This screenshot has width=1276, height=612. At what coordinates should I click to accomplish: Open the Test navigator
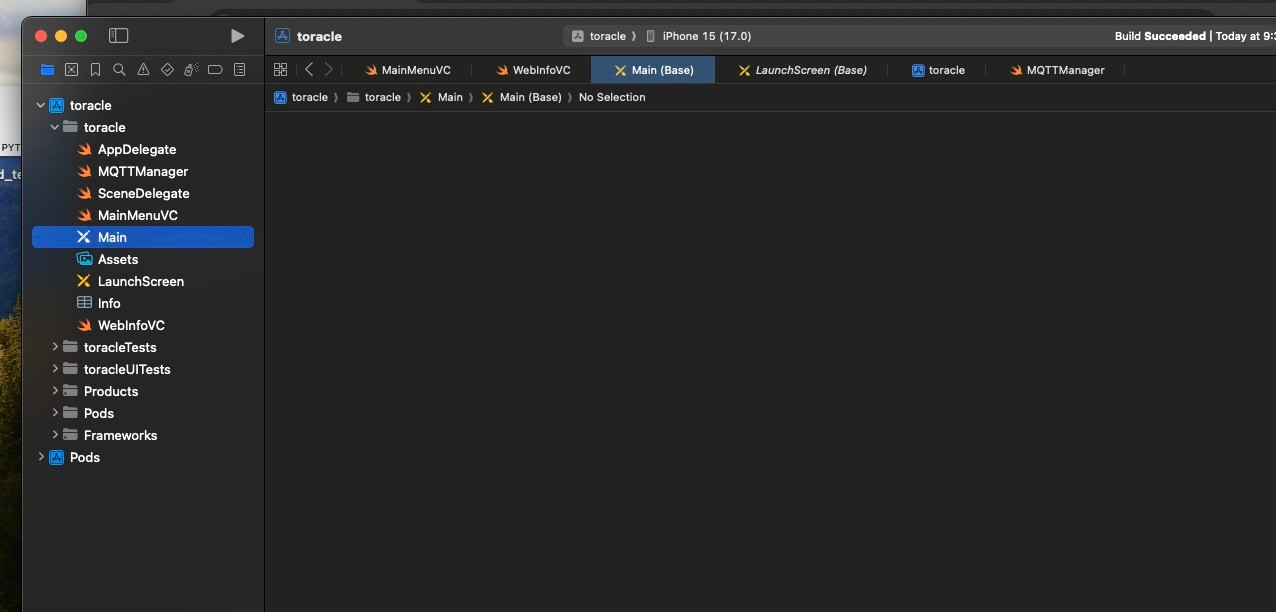[167, 70]
